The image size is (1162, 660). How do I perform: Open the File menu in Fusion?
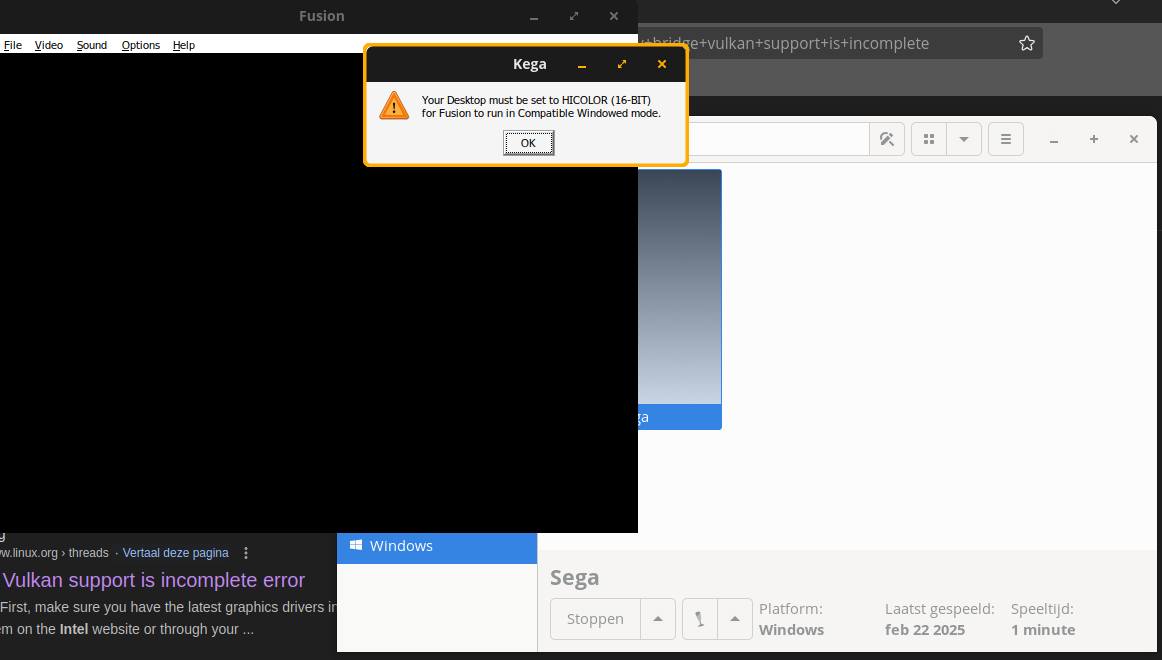pos(13,45)
